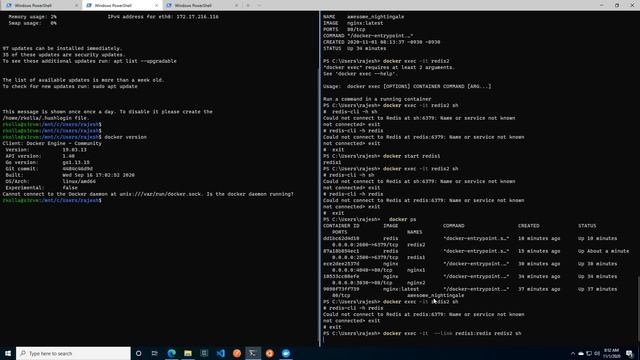Image resolution: width=640 pixels, height=360 pixels.
Task: Click the 'CONTAINER ID' column header
Action: coord(341,226)
